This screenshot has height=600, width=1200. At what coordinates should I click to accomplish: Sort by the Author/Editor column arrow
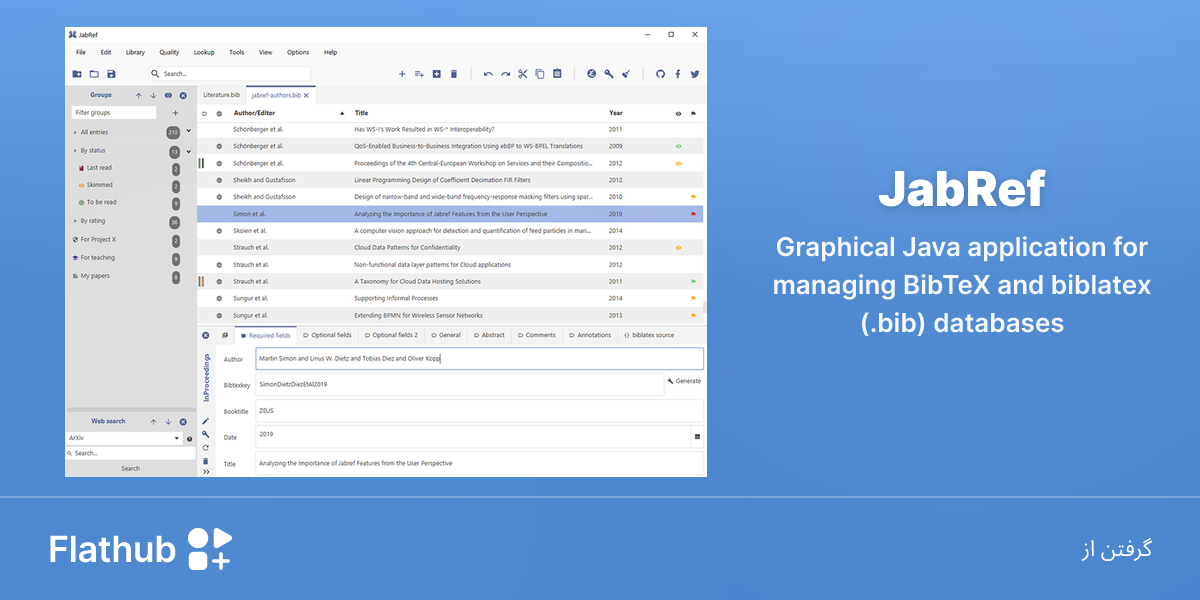pyautogui.click(x=342, y=113)
